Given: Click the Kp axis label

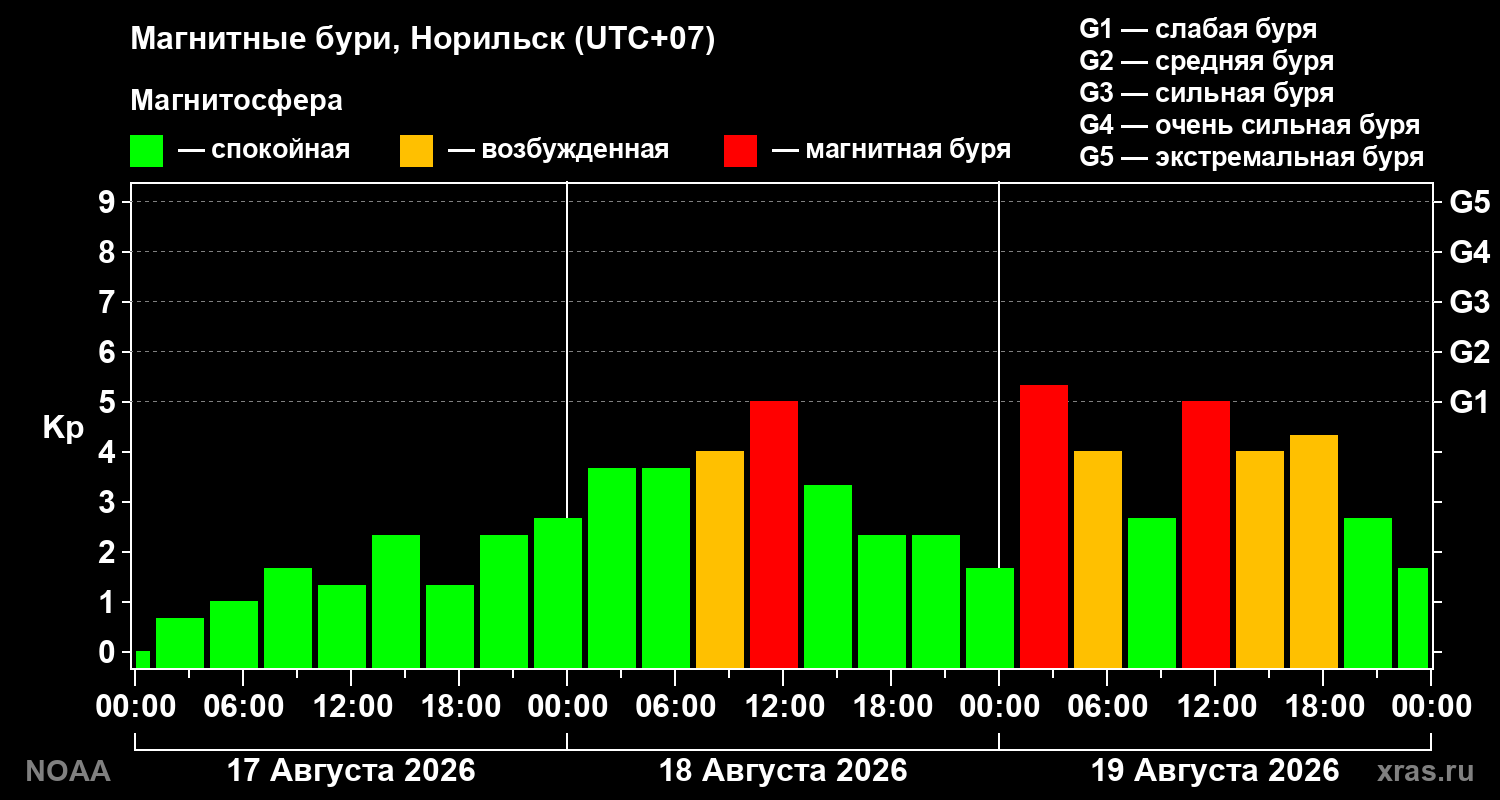Looking at the screenshot, I should 63,428.
